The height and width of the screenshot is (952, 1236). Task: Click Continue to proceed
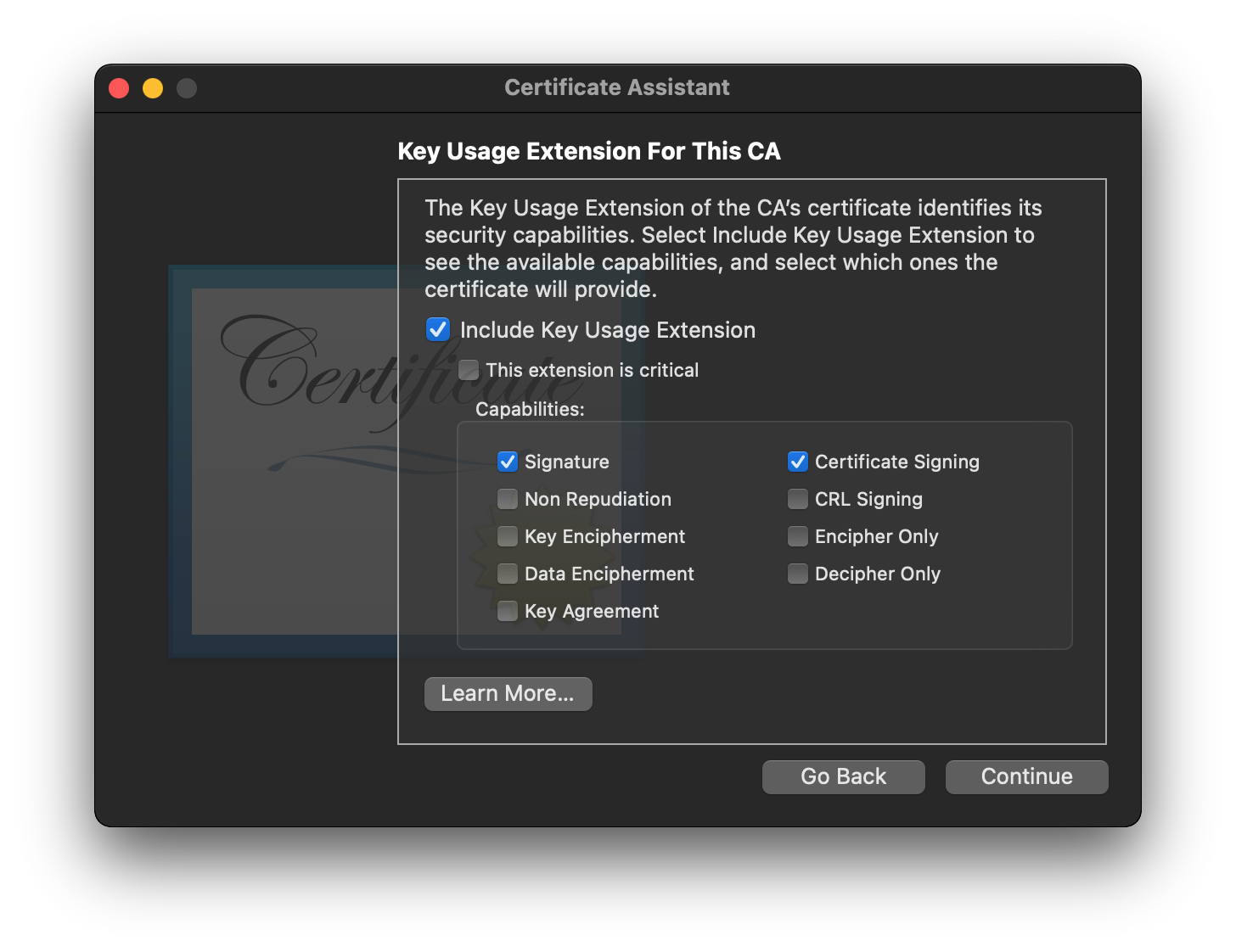(x=1026, y=776)
